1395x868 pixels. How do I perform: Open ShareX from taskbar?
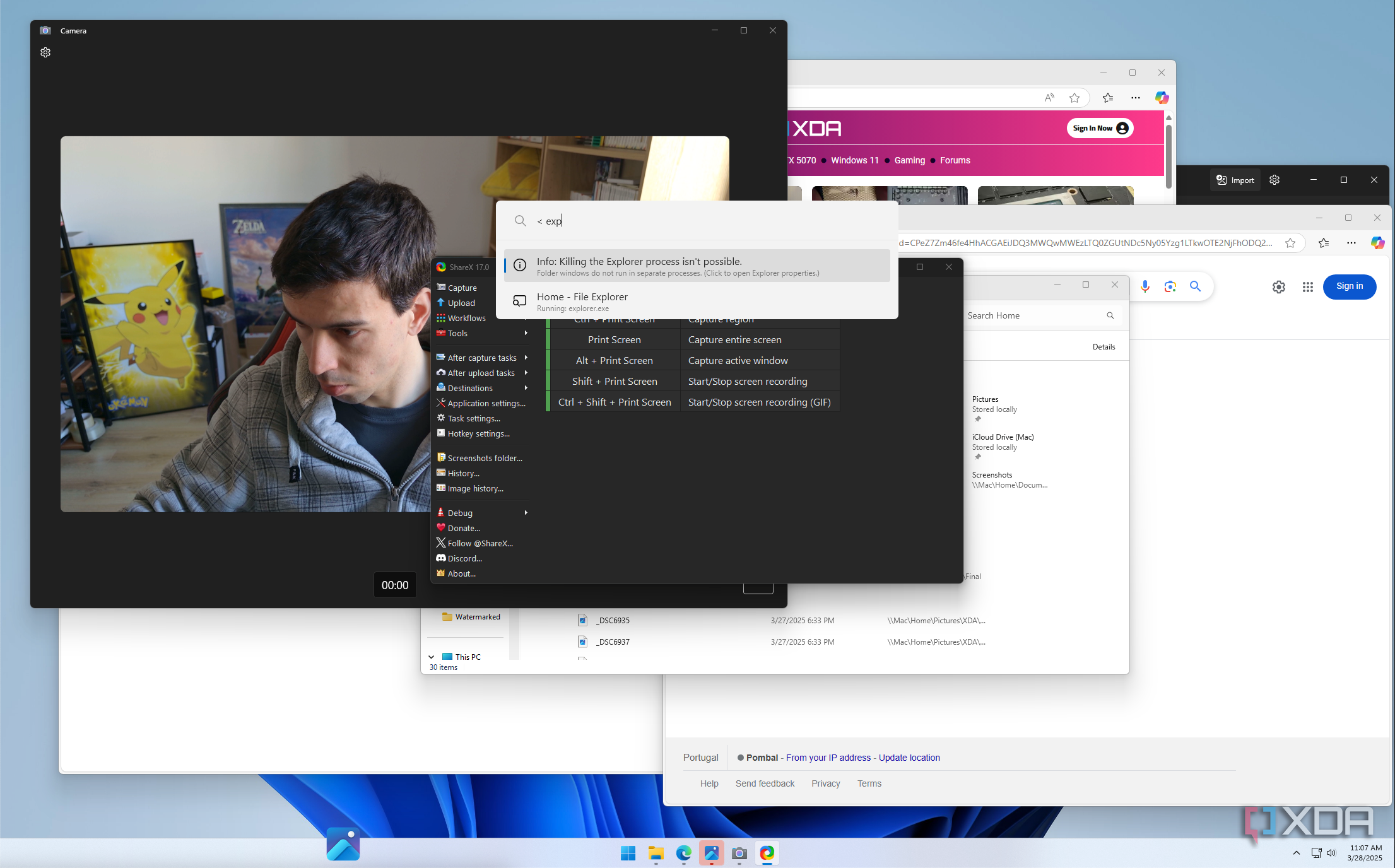(767, 853)
